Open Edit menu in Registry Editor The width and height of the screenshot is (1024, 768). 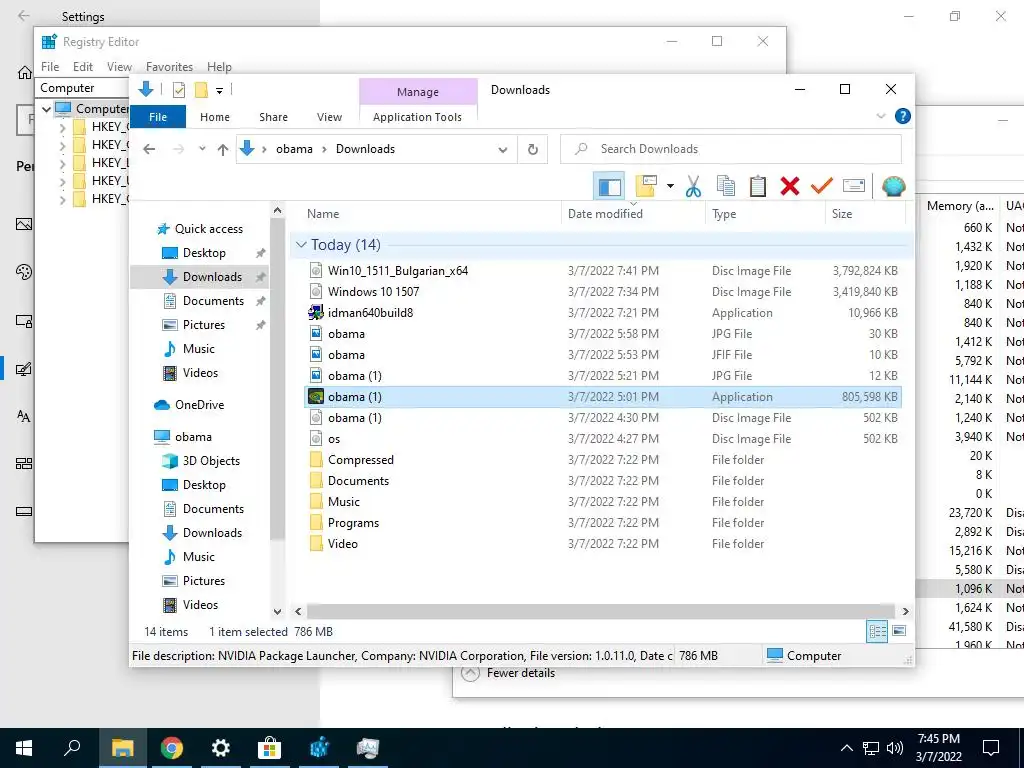[x=83, y=67]
